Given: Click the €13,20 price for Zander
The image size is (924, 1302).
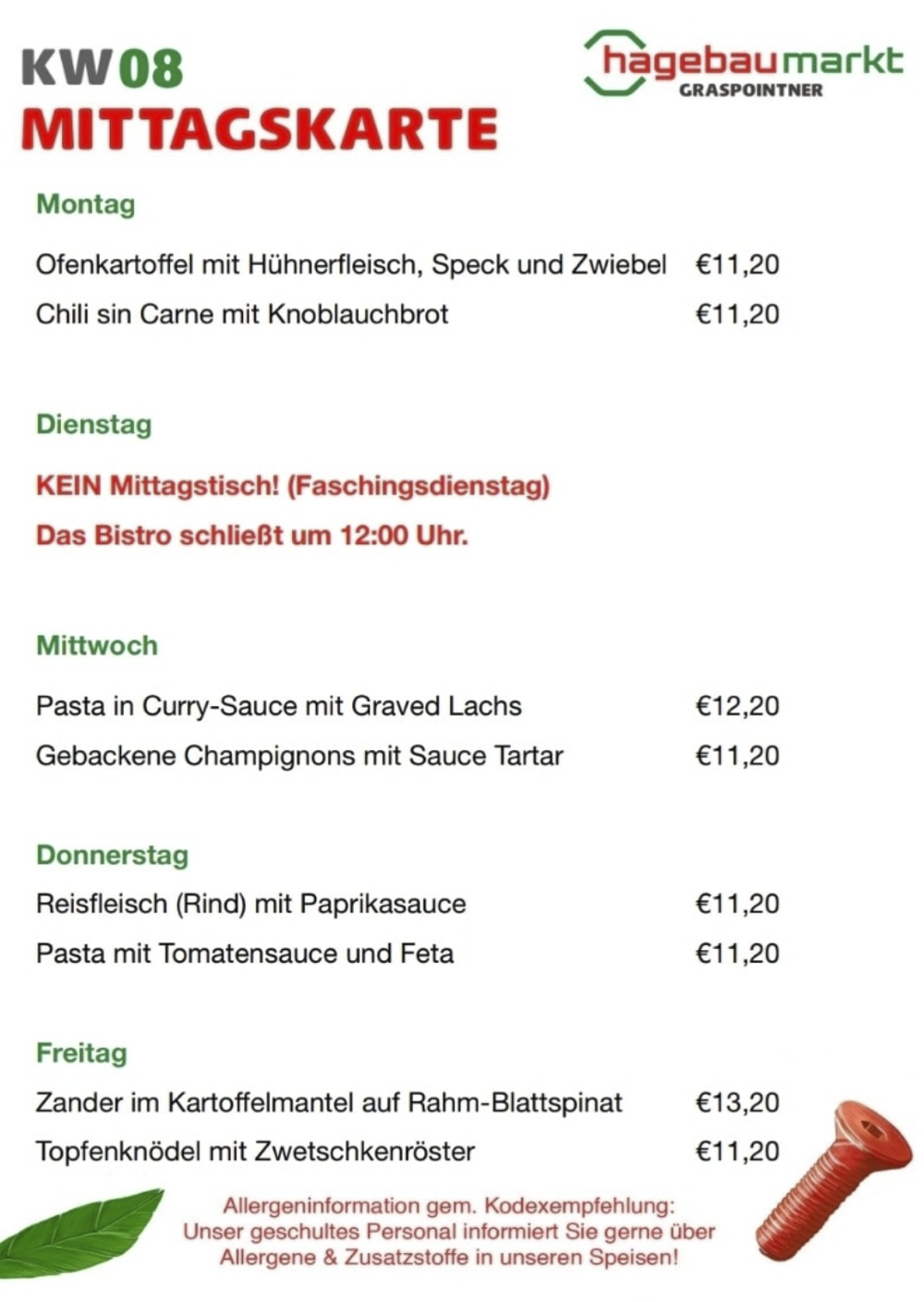Looking at the screenshot, I should (x=736, y=1102).
